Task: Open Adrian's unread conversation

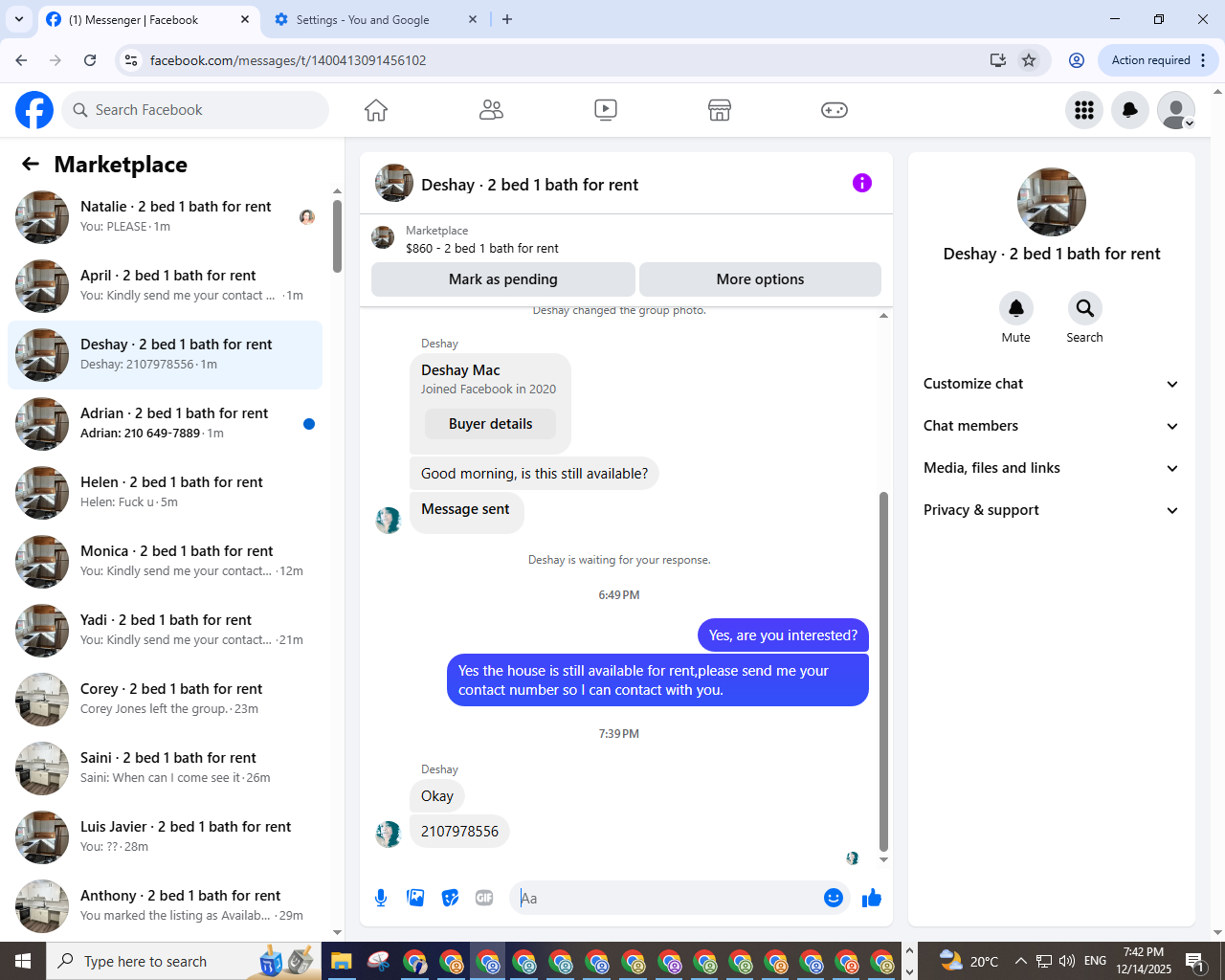Action: click(165, 424)
